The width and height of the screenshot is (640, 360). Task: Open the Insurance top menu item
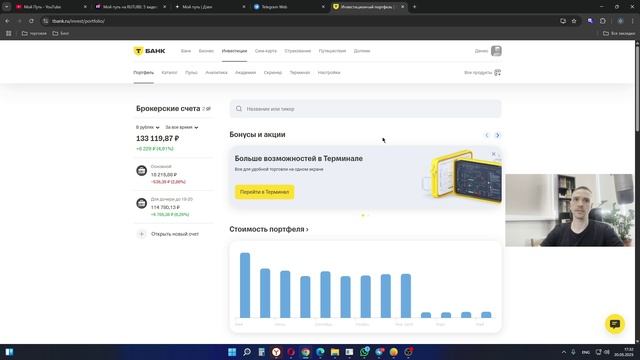click(298, 51)
